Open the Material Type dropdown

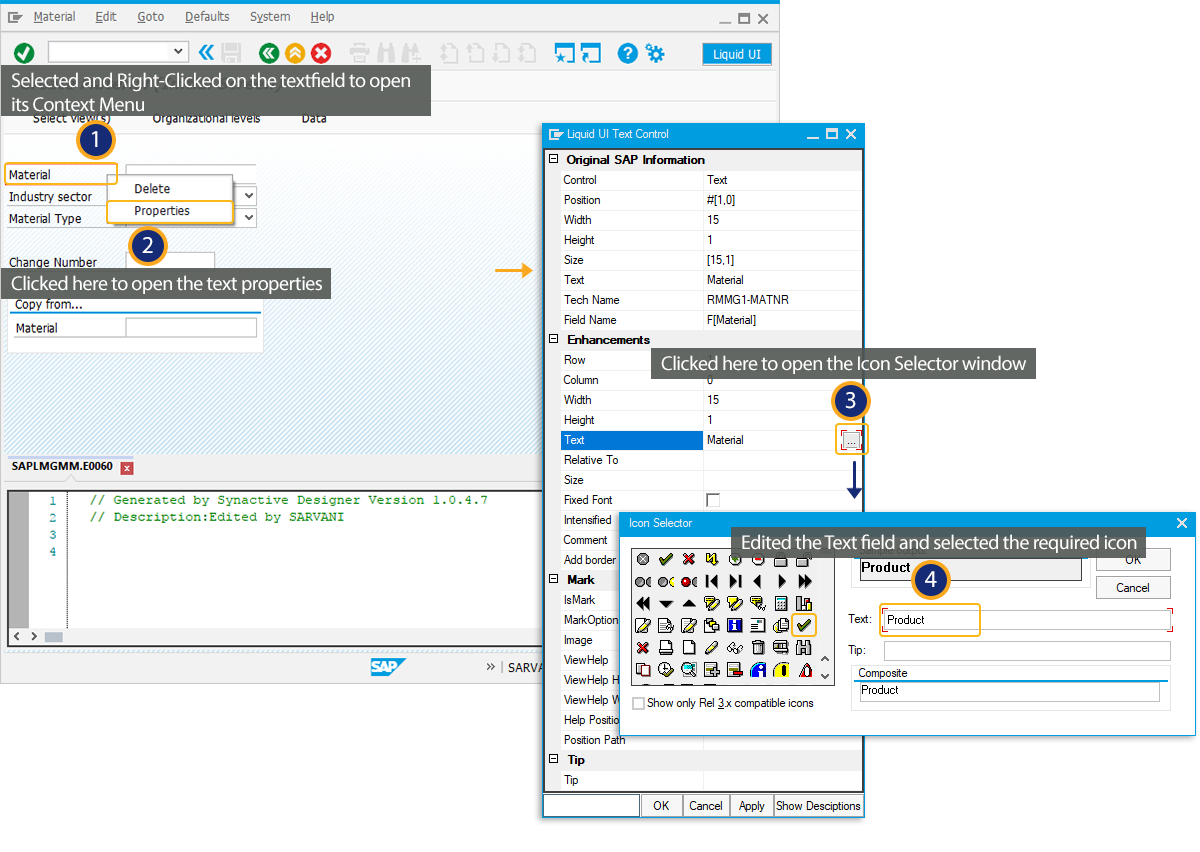click(x=249, y=217)
